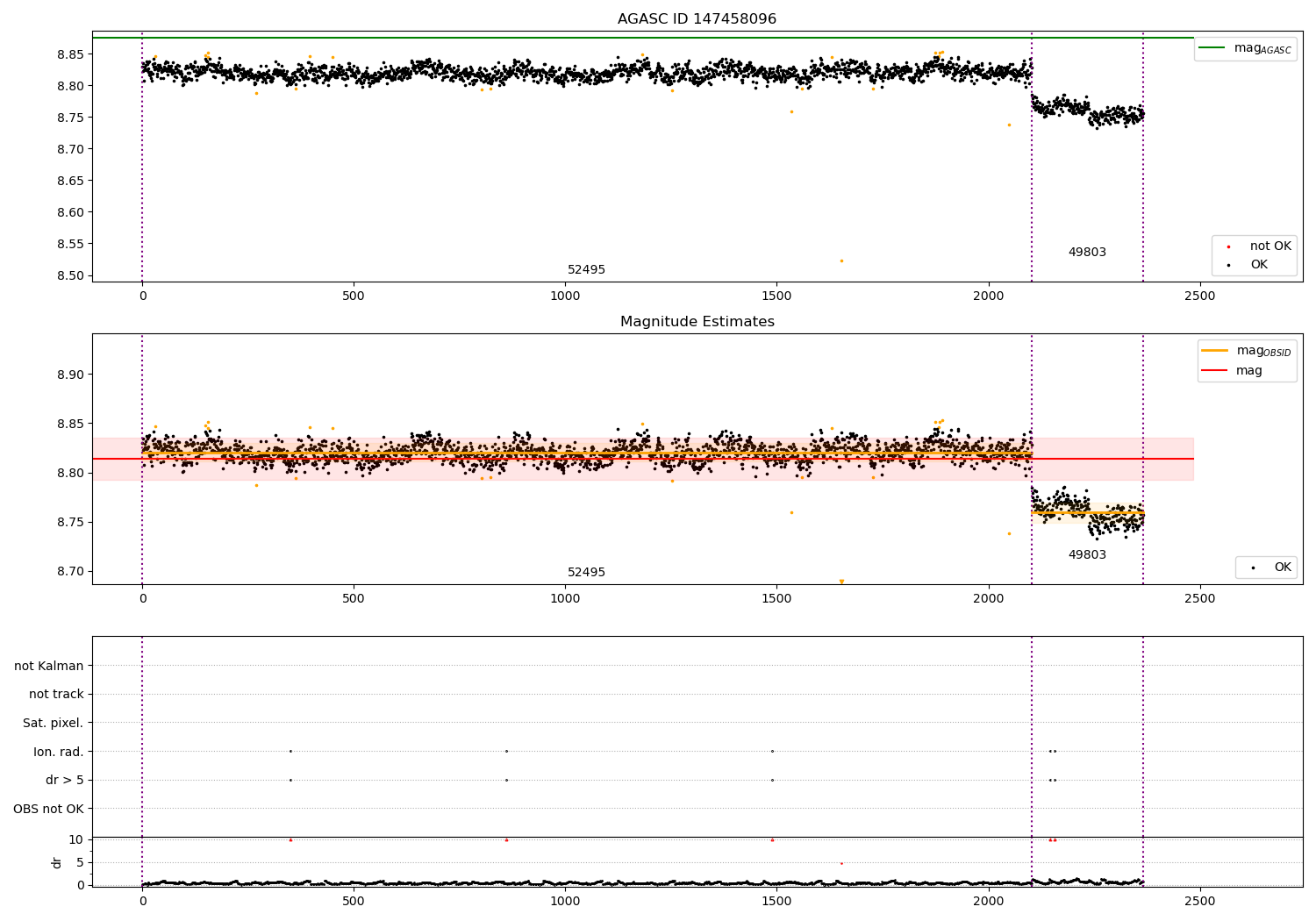Click the orange mag OBSID legend line

click(x=1214, y=351)
